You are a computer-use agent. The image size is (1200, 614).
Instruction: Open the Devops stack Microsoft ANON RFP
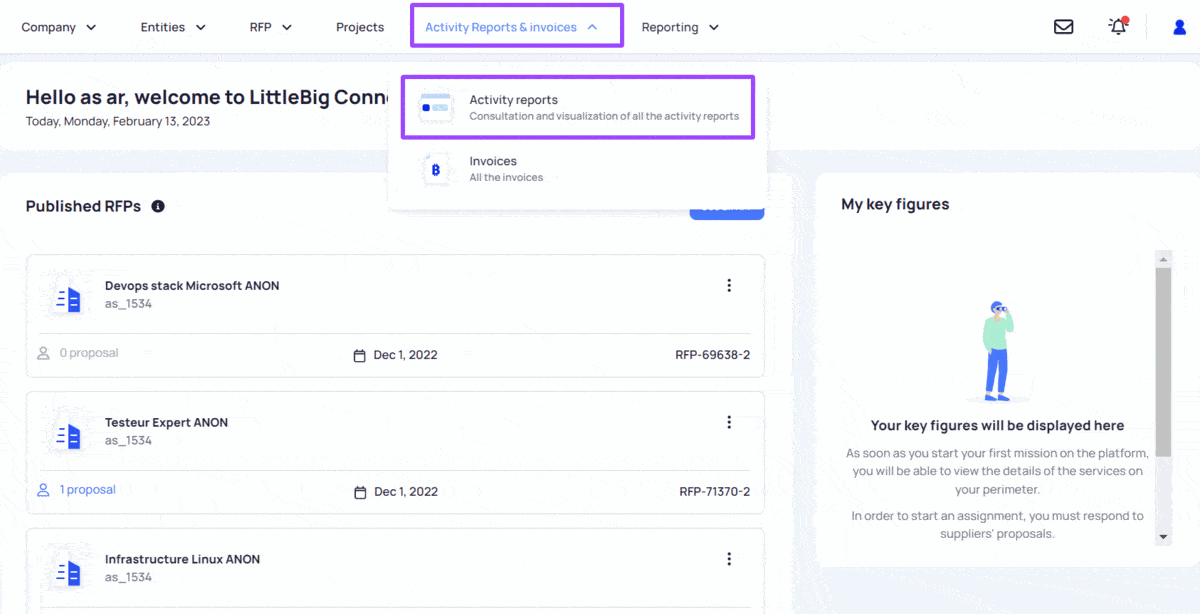[x=192, y=285]
